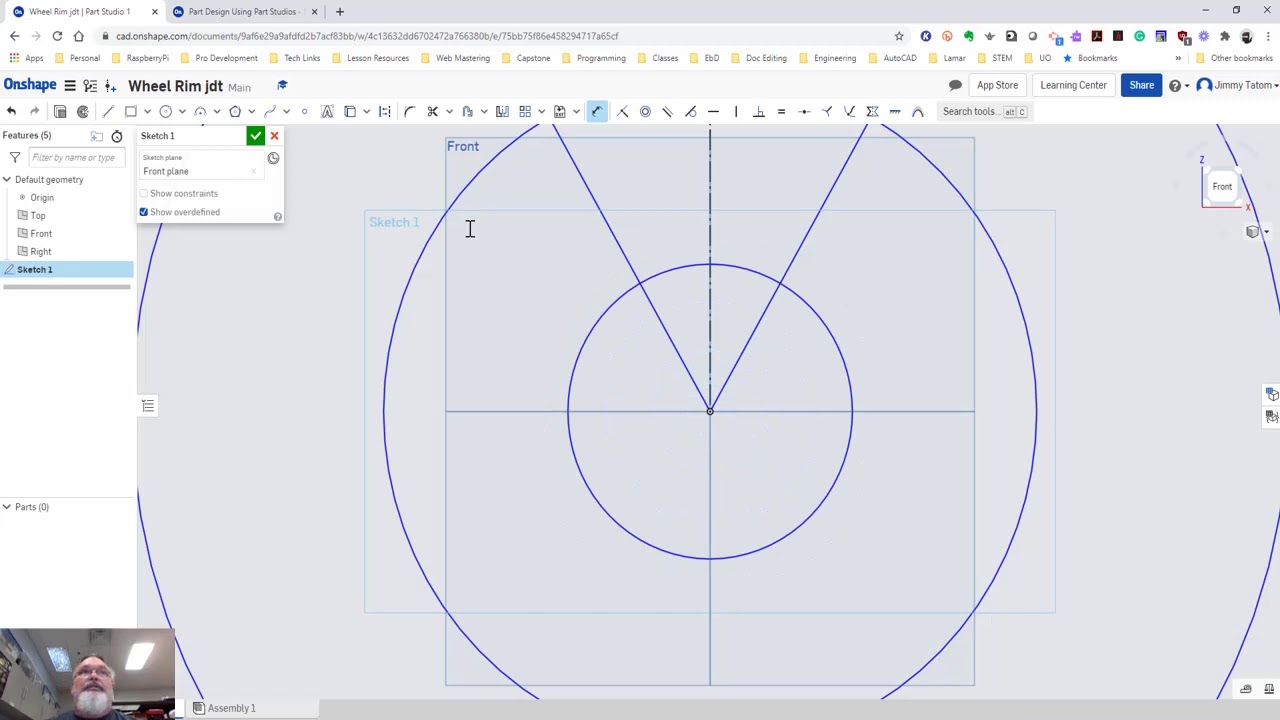
Task: Apply the Coincident constraint
Action: pyautogui.click(x=622, y=111)
